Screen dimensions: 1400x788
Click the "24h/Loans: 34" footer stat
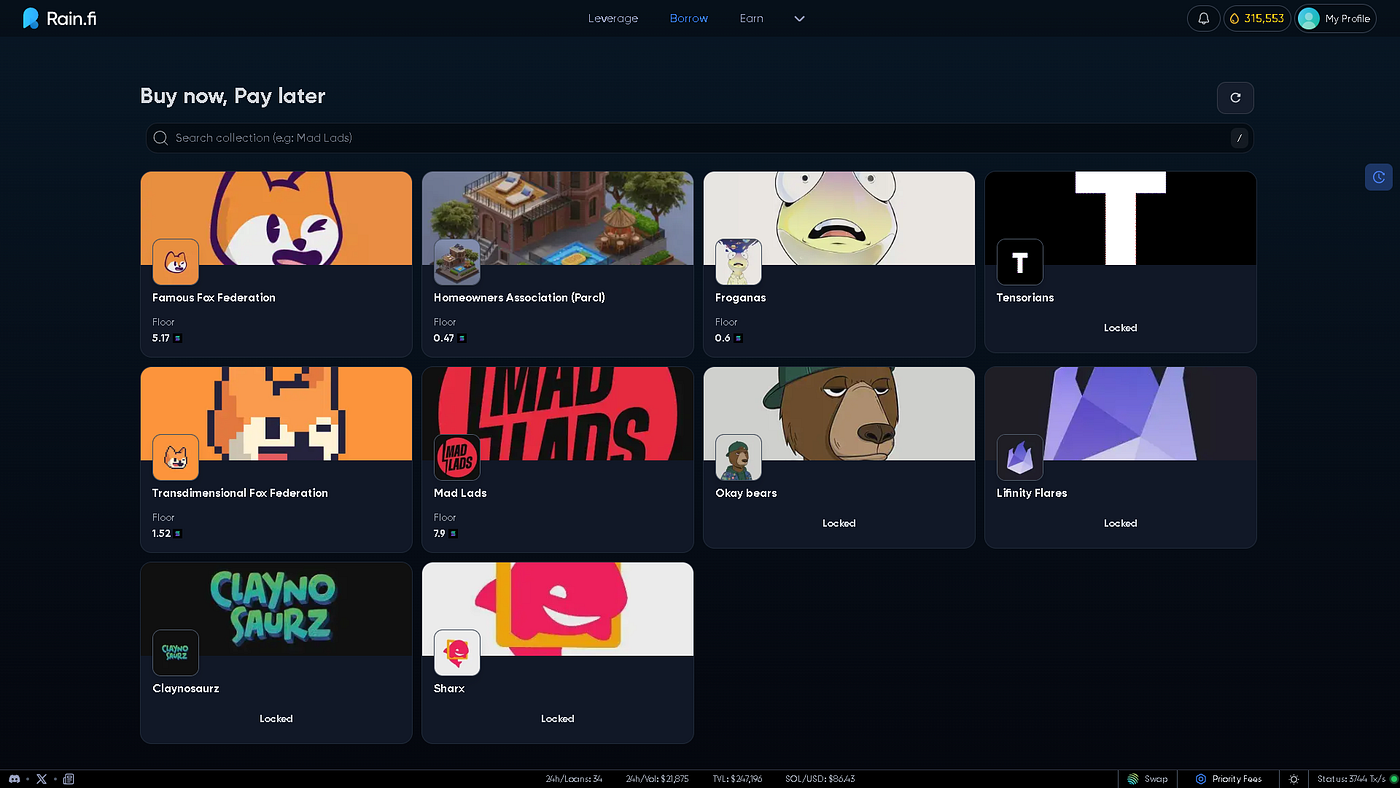[574, 779]
